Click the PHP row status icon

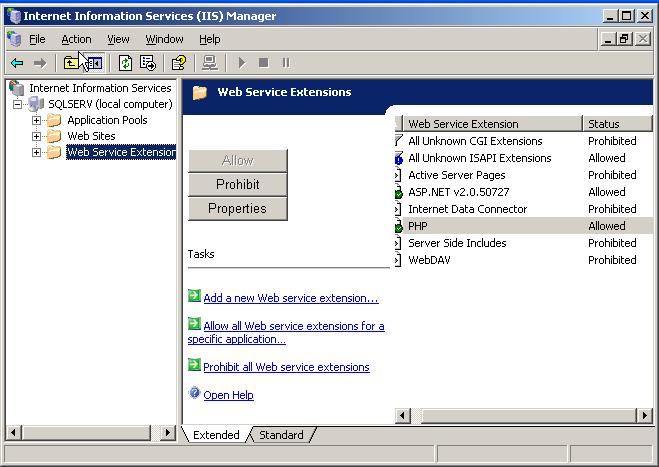tap(398, 227)
